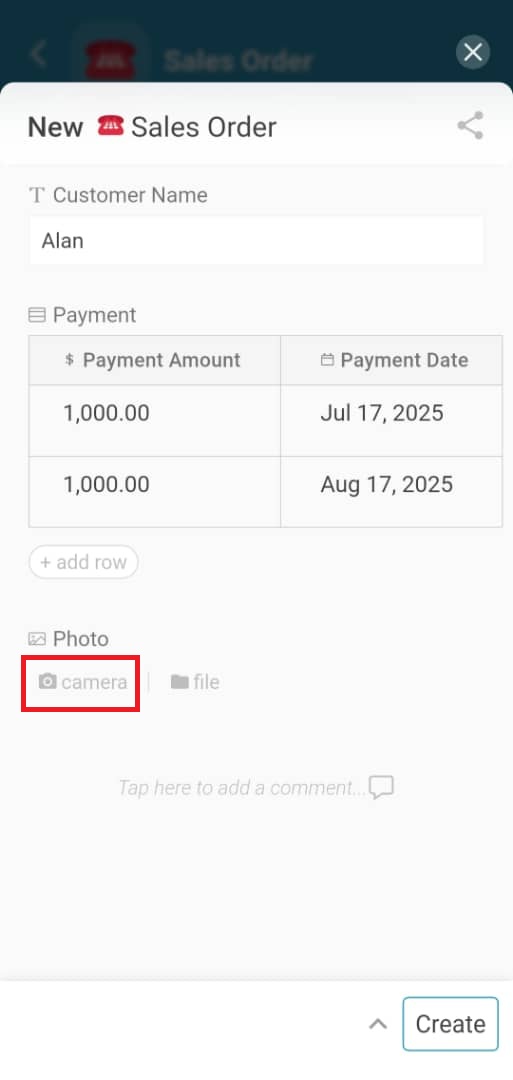Expand options with the chevron beside Create
The width and height of the screenshot is (513, 1080).
tap(377, 1024)
